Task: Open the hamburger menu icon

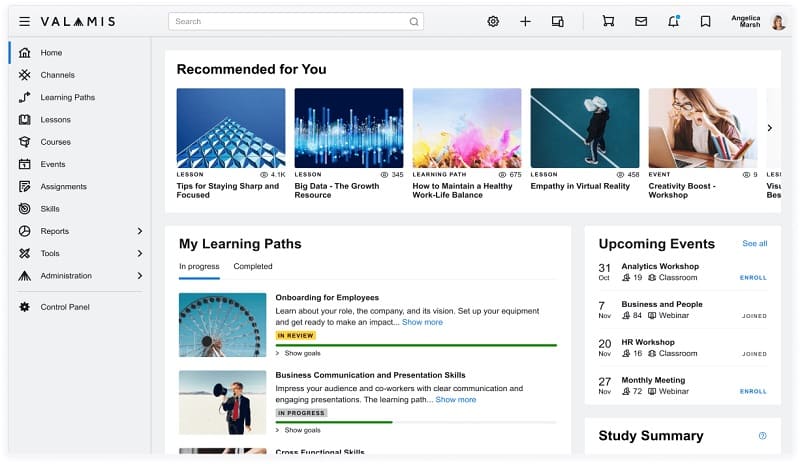Action: [x=24, y=21]
